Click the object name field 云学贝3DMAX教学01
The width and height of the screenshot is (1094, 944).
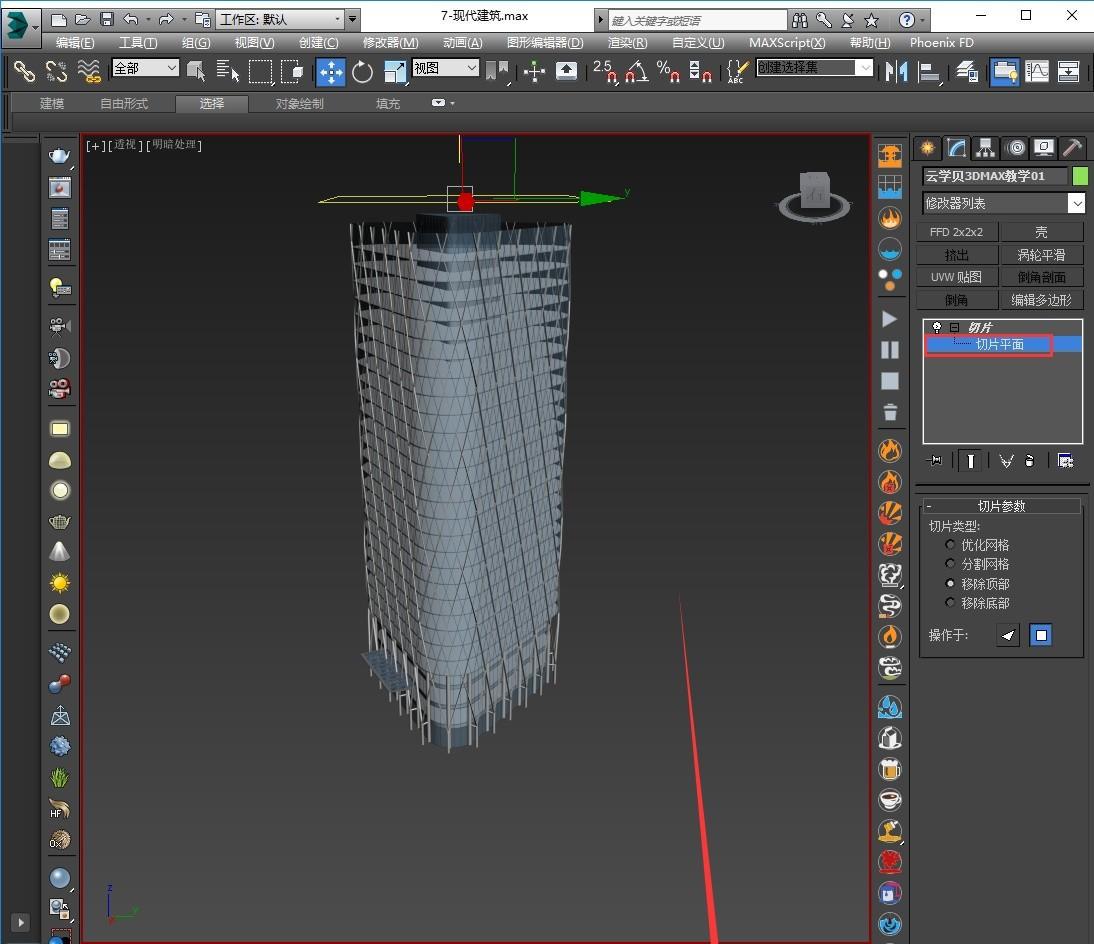[994, 176]
